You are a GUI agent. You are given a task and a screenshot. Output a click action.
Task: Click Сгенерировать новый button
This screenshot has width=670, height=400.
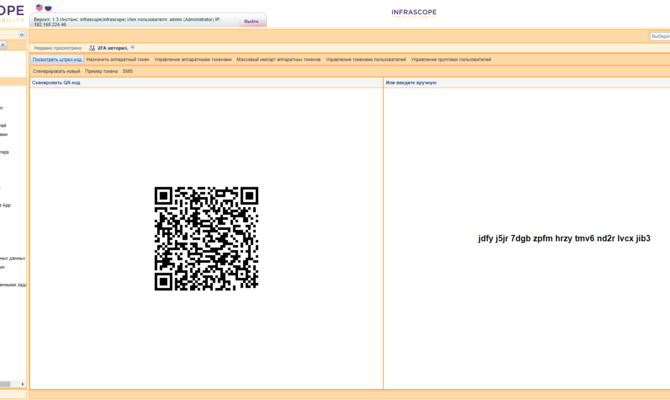pyautogui.click(x=56, y=71)
